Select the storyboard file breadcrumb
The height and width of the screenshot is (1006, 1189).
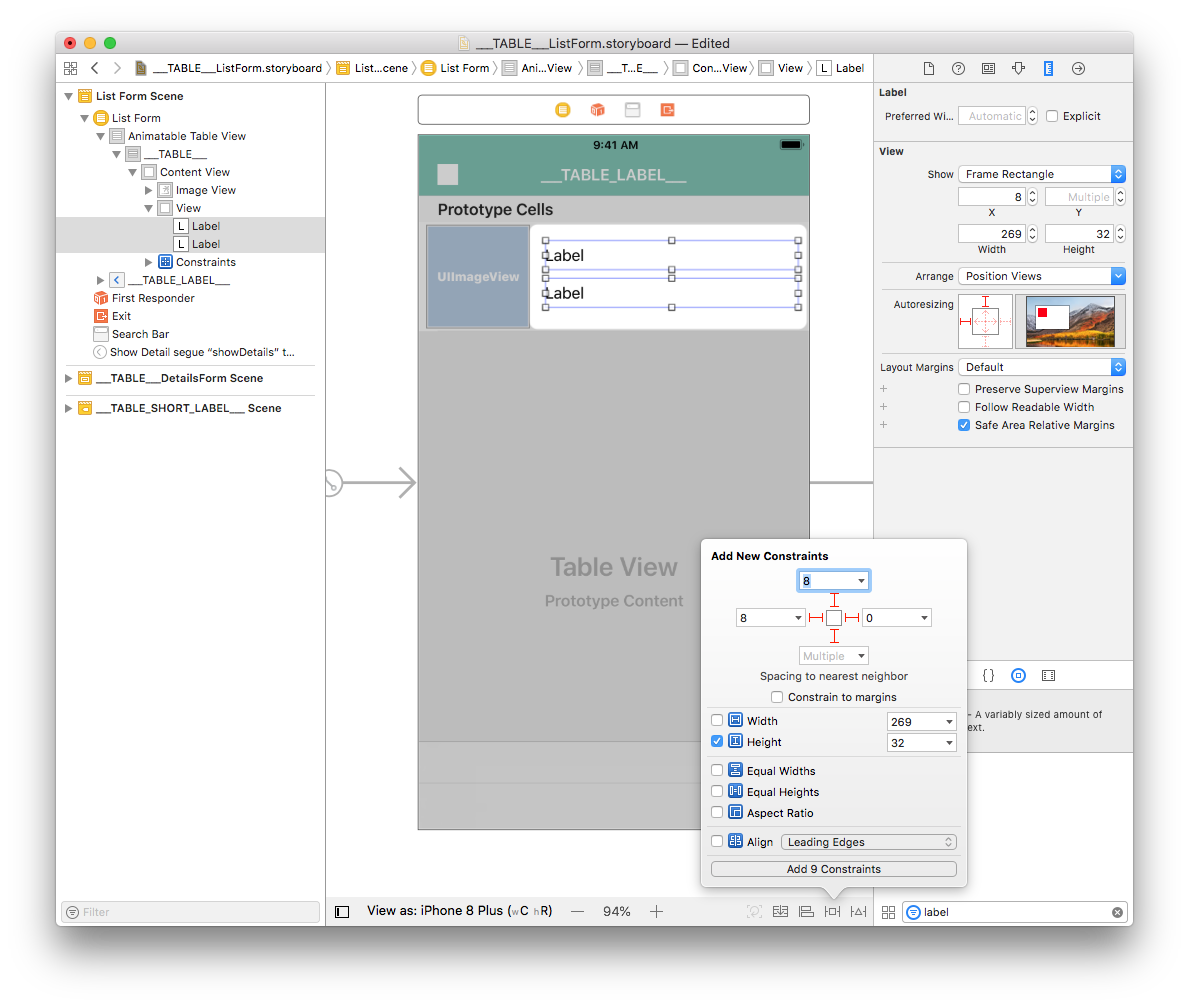pos(228,68)
